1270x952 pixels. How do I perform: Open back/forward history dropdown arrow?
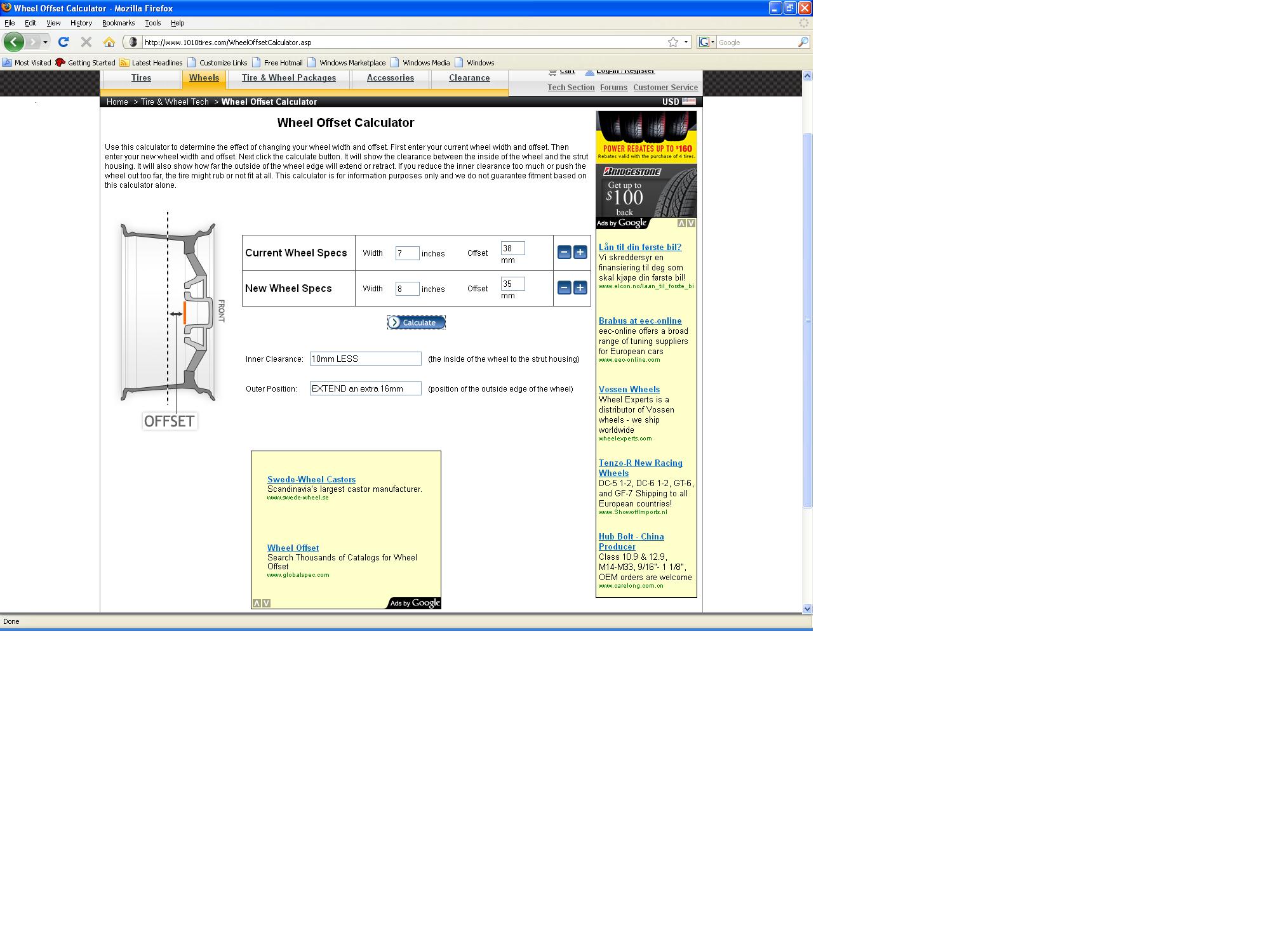point(45,42)
